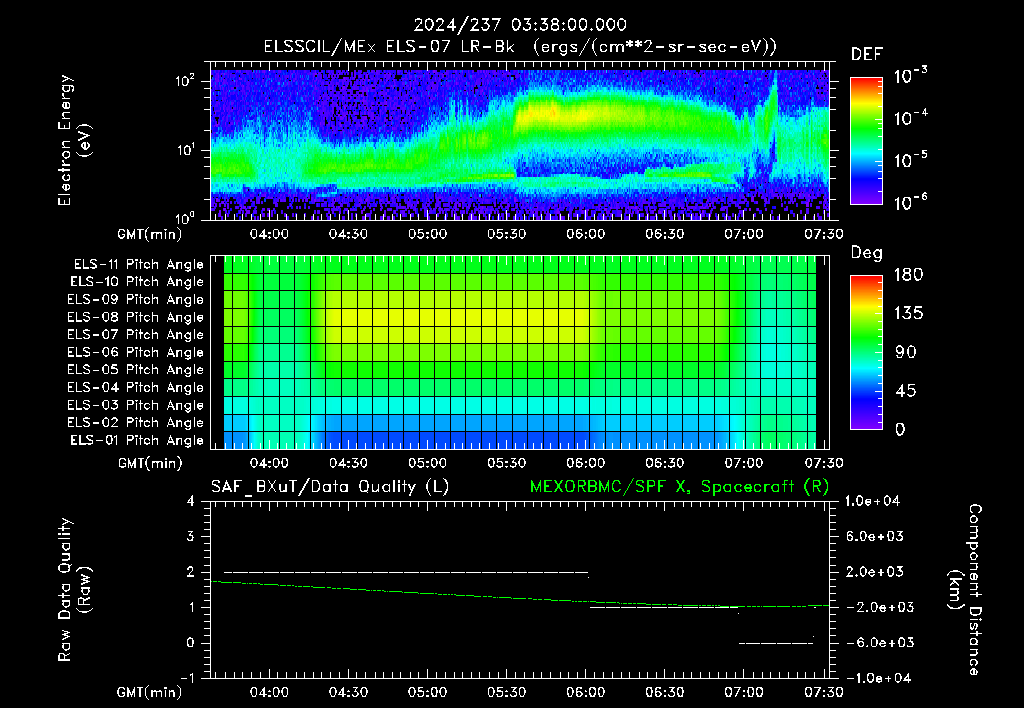Click the 07:00 tick under the pitch angle plot

tap(744, 463)
